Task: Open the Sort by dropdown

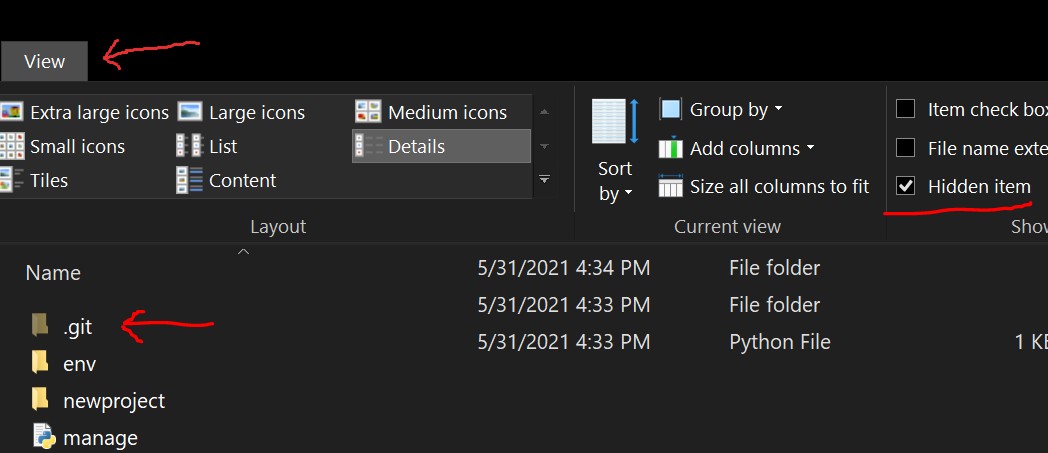Action: coord(615,182)
